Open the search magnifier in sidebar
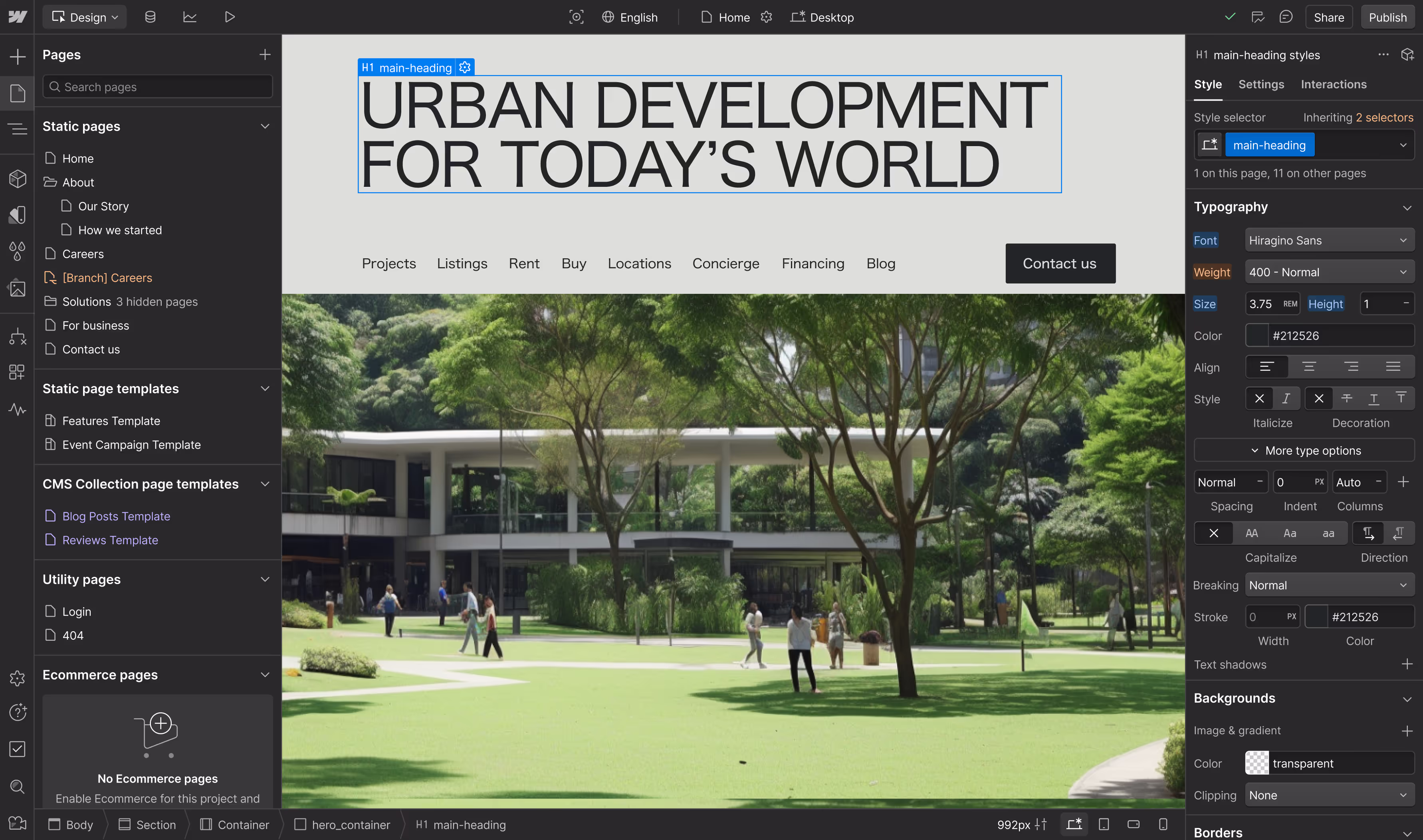1423x840 pixels. 18,786
